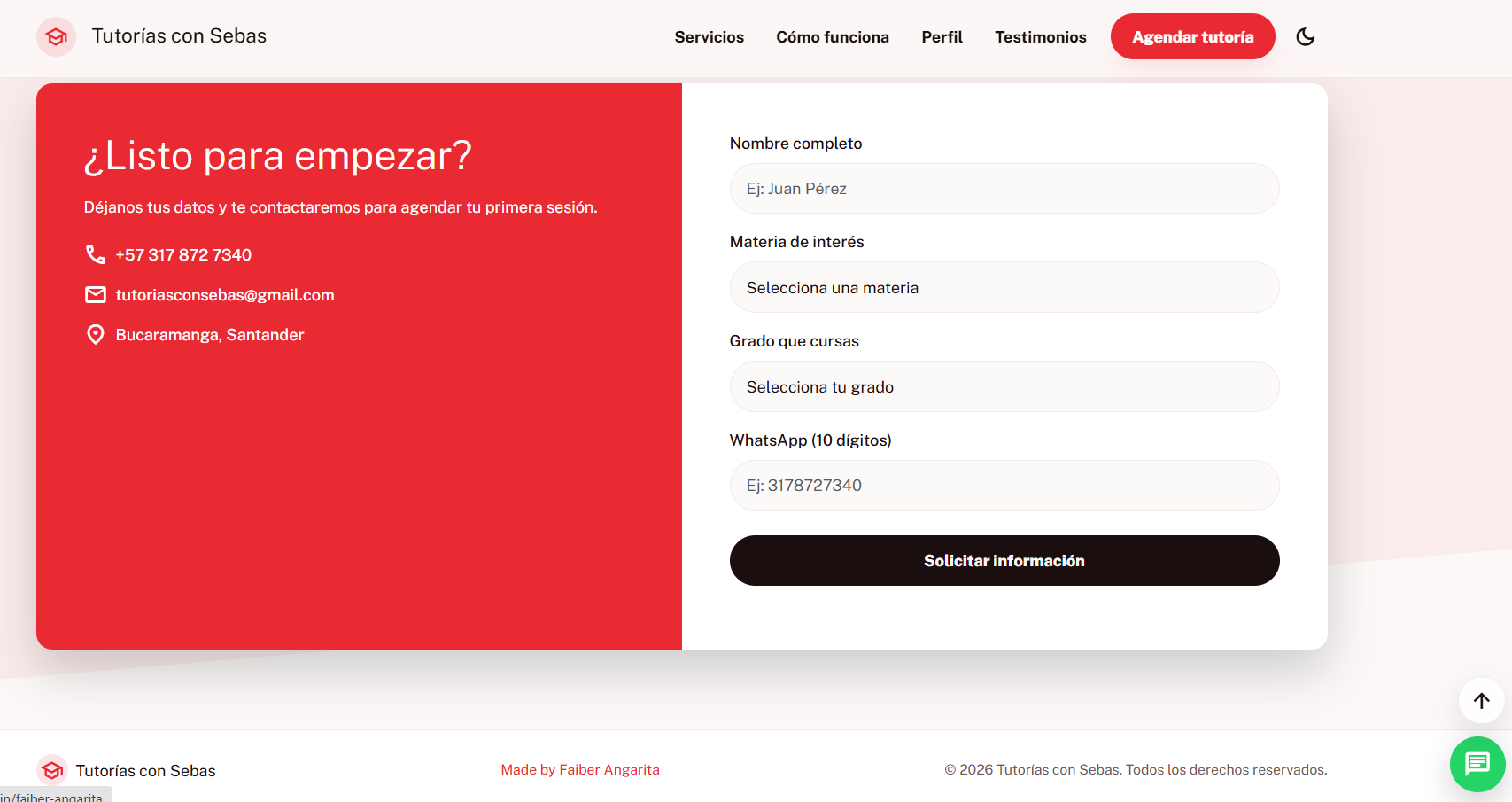Expand the Grado que cursas selector

point(1004,387)
